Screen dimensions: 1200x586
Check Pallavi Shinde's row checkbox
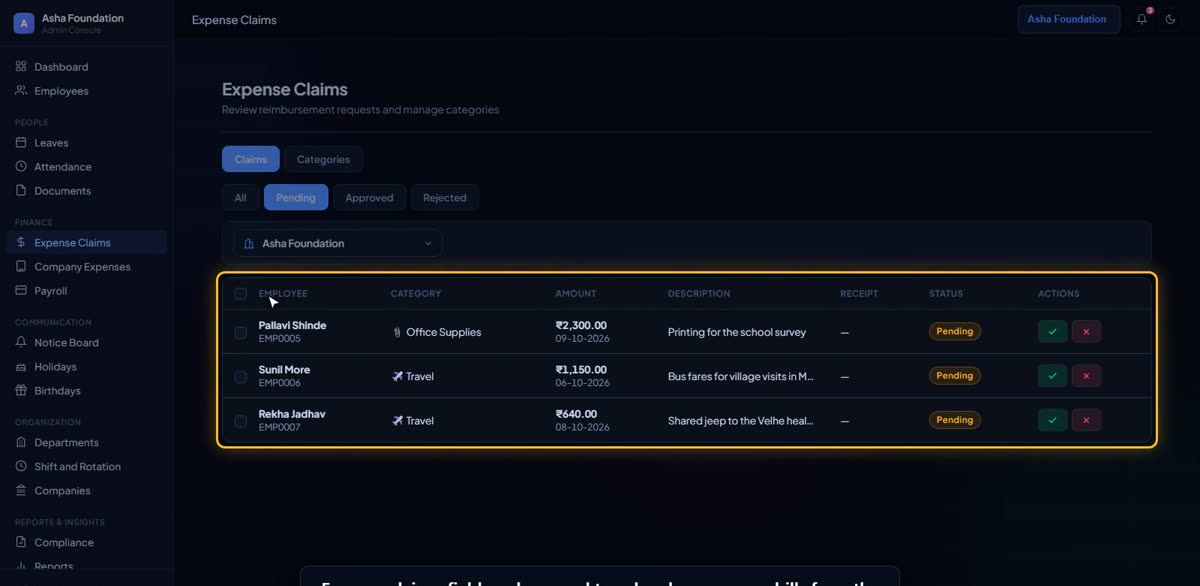[240, 332]
